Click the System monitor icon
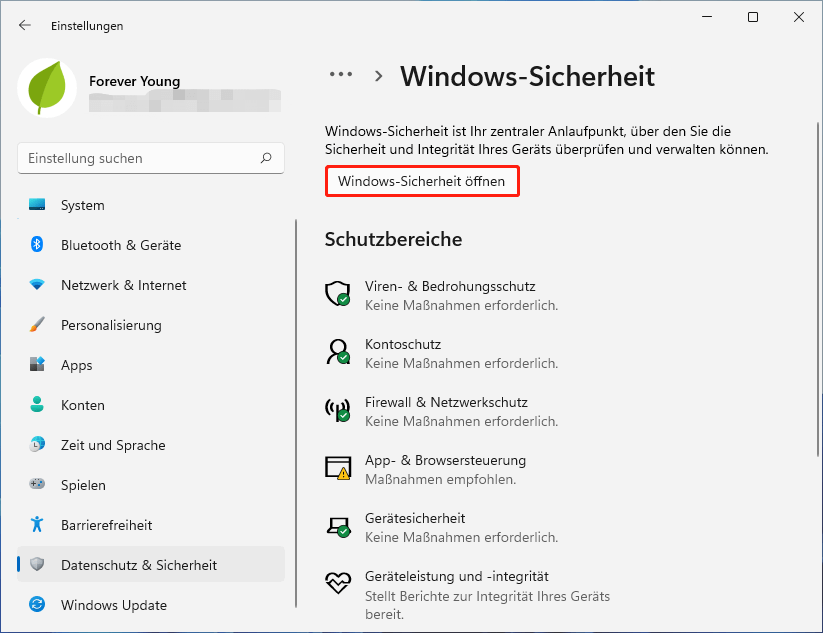 coord(37,205)
